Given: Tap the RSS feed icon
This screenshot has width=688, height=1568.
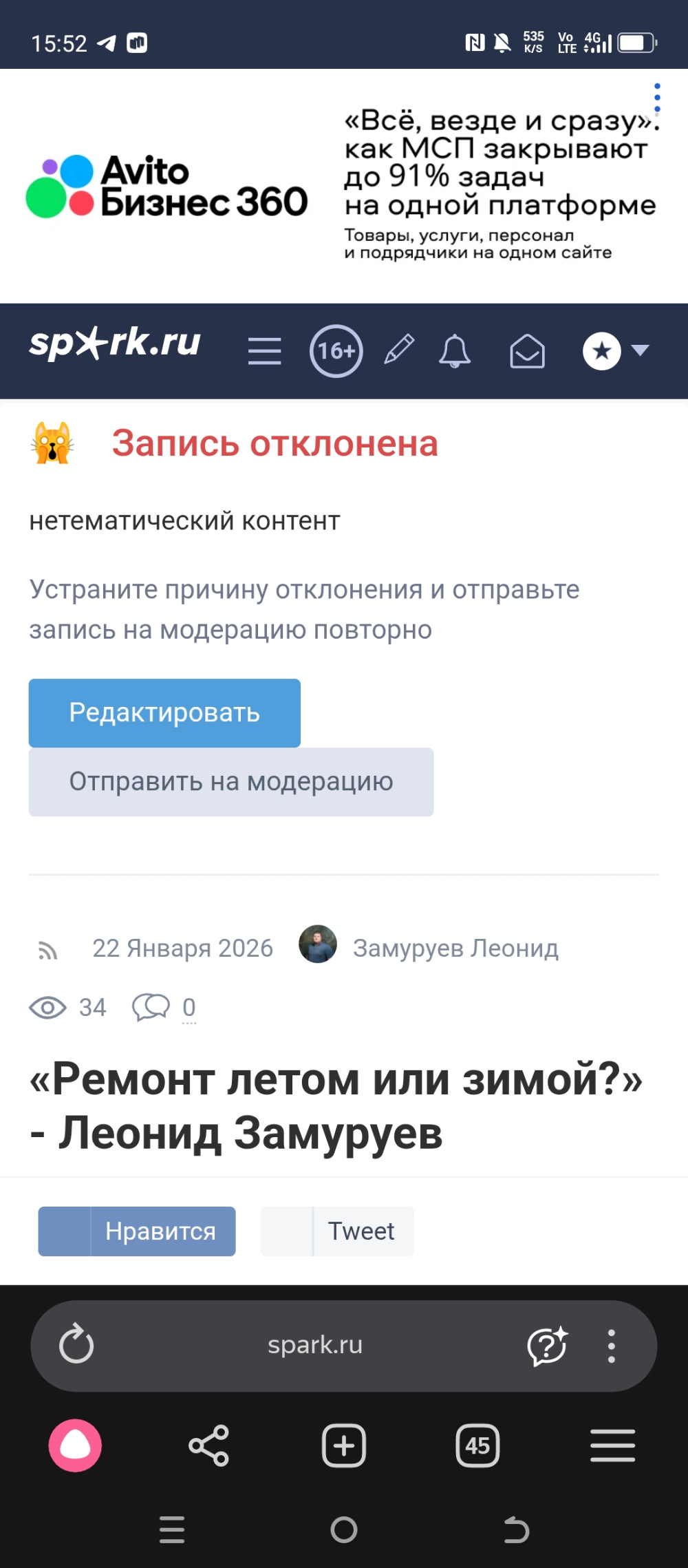Looking at the screenshot, I should tap(47, 951).
